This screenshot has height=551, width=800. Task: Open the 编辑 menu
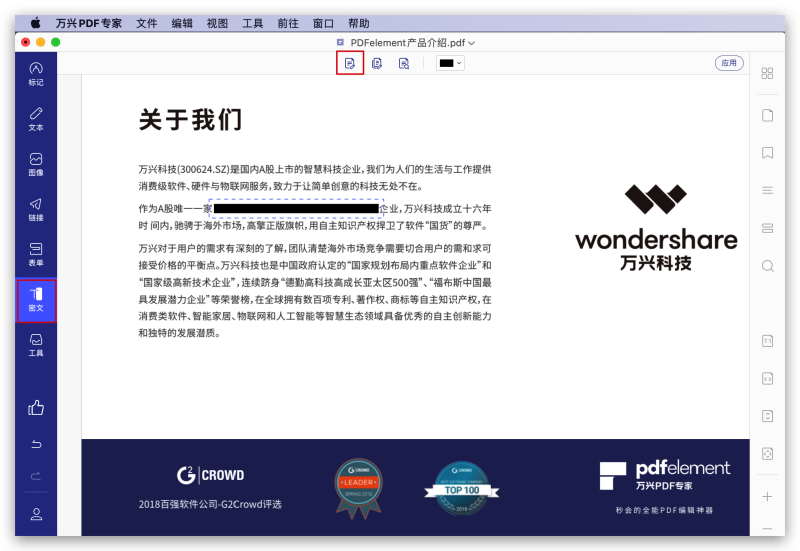pyautogui.click(x=182, y=23)
